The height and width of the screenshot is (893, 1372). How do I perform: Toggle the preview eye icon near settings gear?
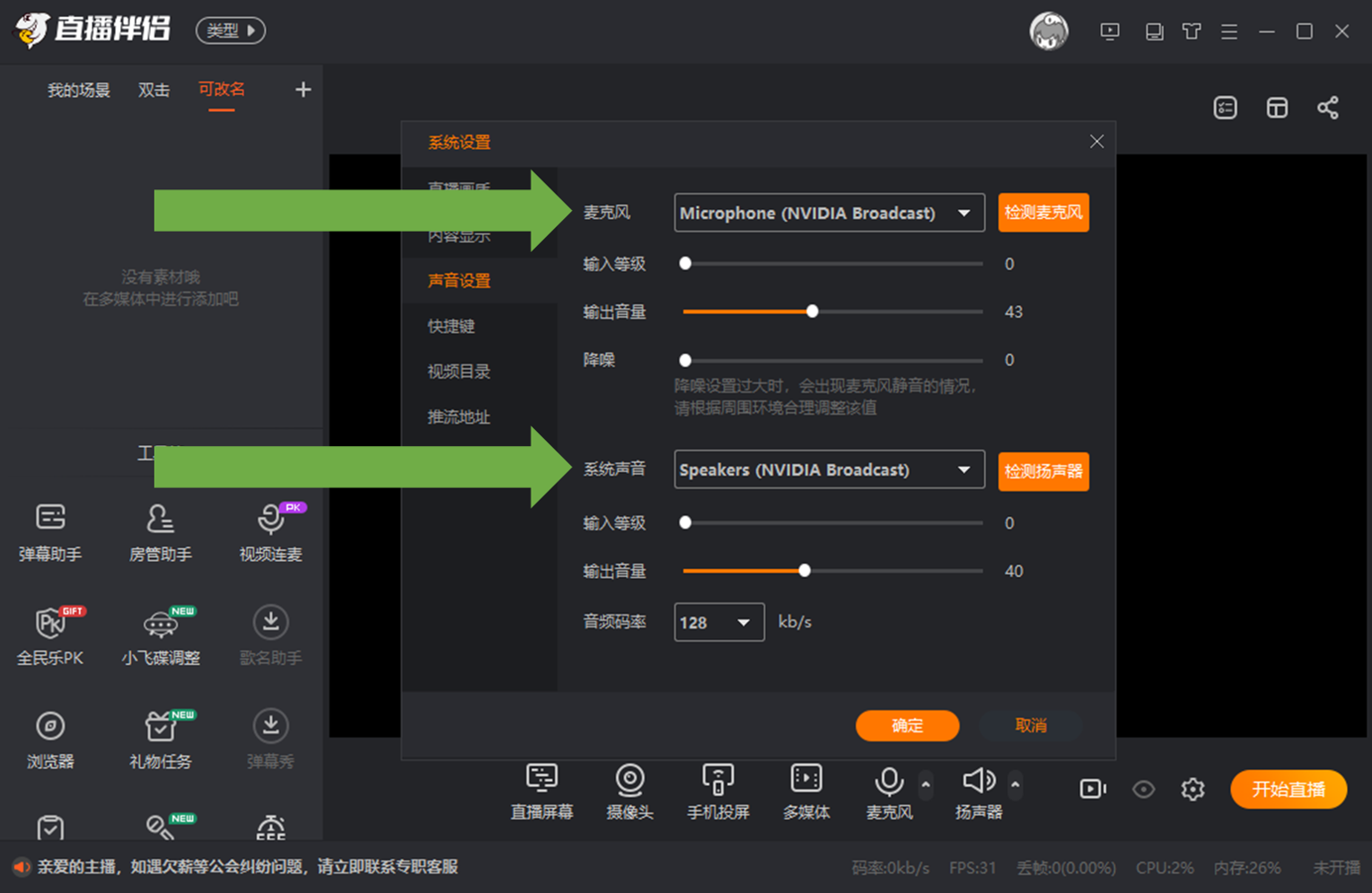[1143, 789]
